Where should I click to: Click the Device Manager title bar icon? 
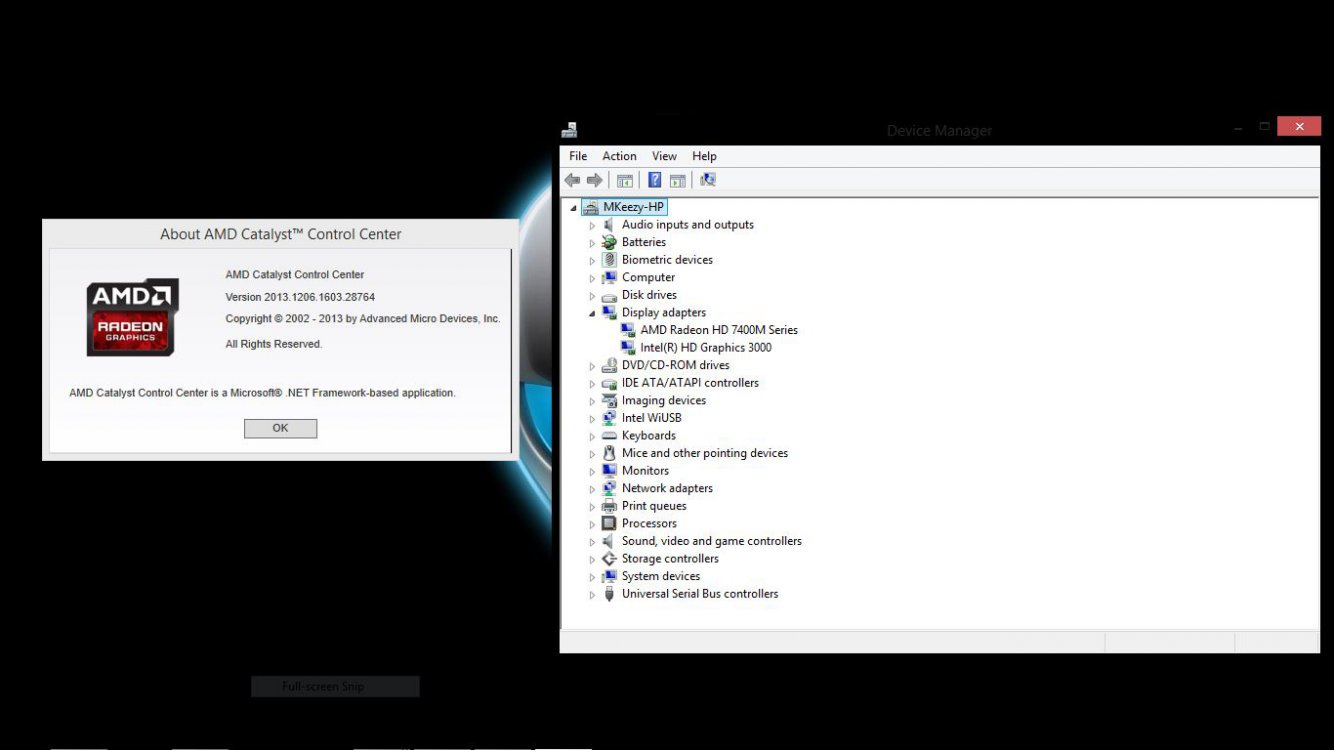[570, 130]
